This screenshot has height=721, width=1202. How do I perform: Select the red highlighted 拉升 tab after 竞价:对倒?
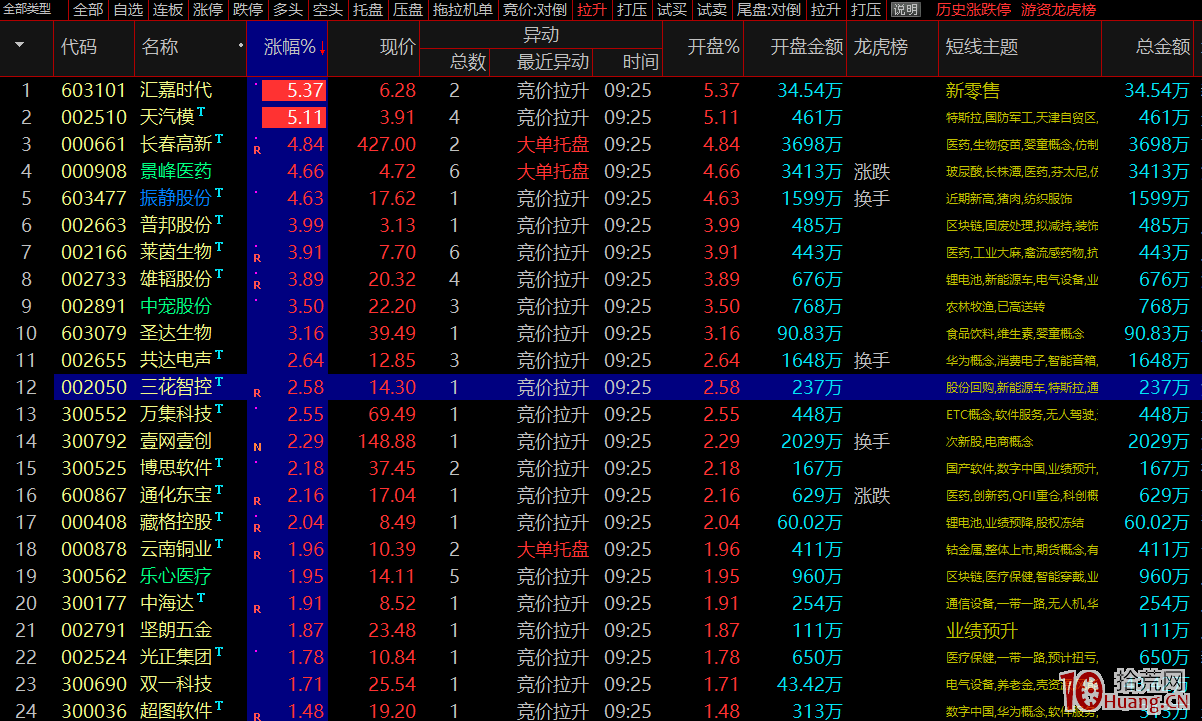click(x=592, y=10)
